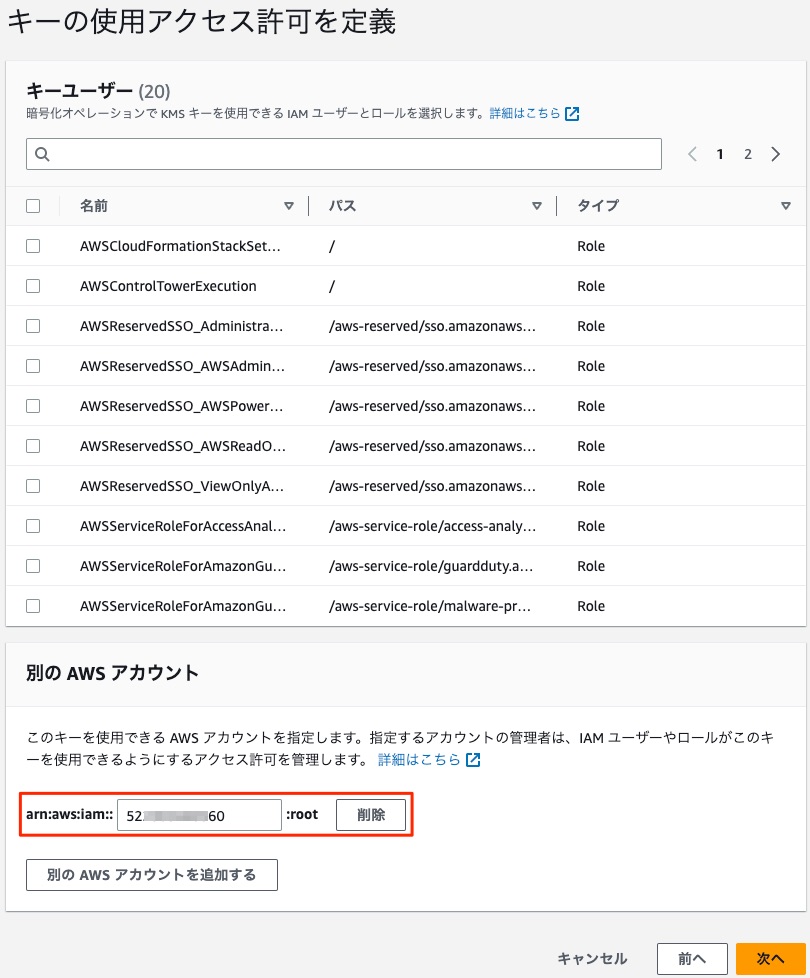Click the disabled left pagination arrow
Screen dimensions: 810x978
[x=691, y=154]
